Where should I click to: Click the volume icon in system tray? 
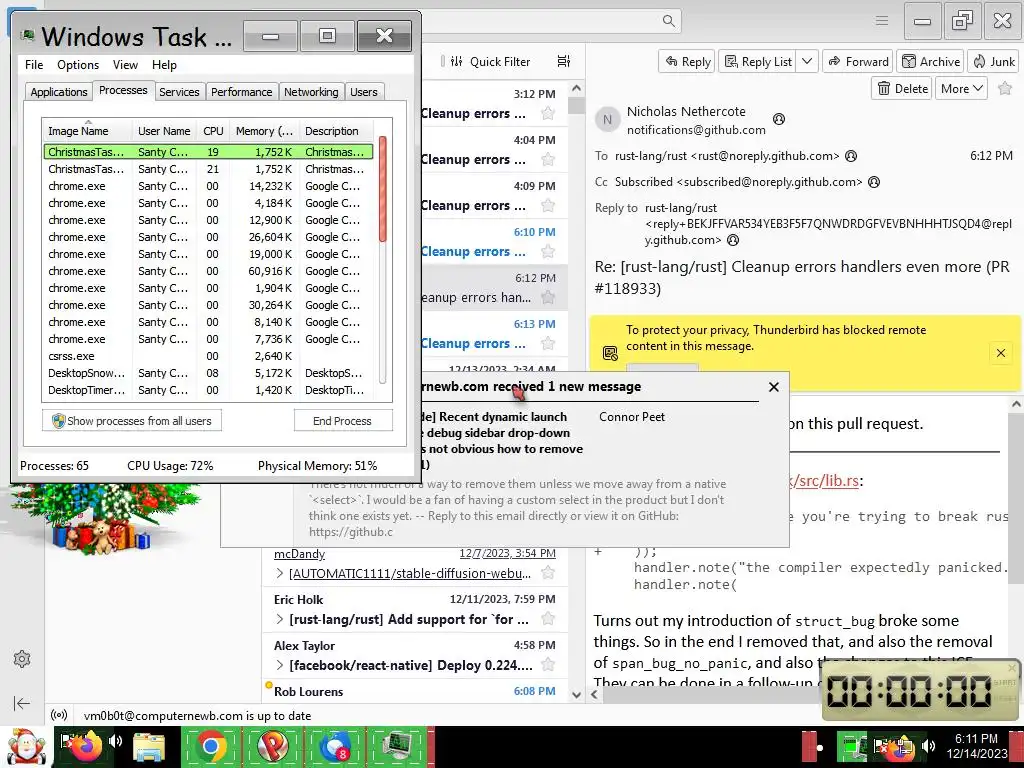(x=927, y=746)
